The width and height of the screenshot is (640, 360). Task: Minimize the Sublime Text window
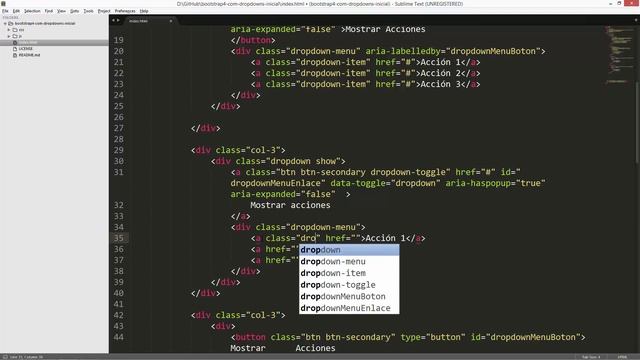coord(611,3)
